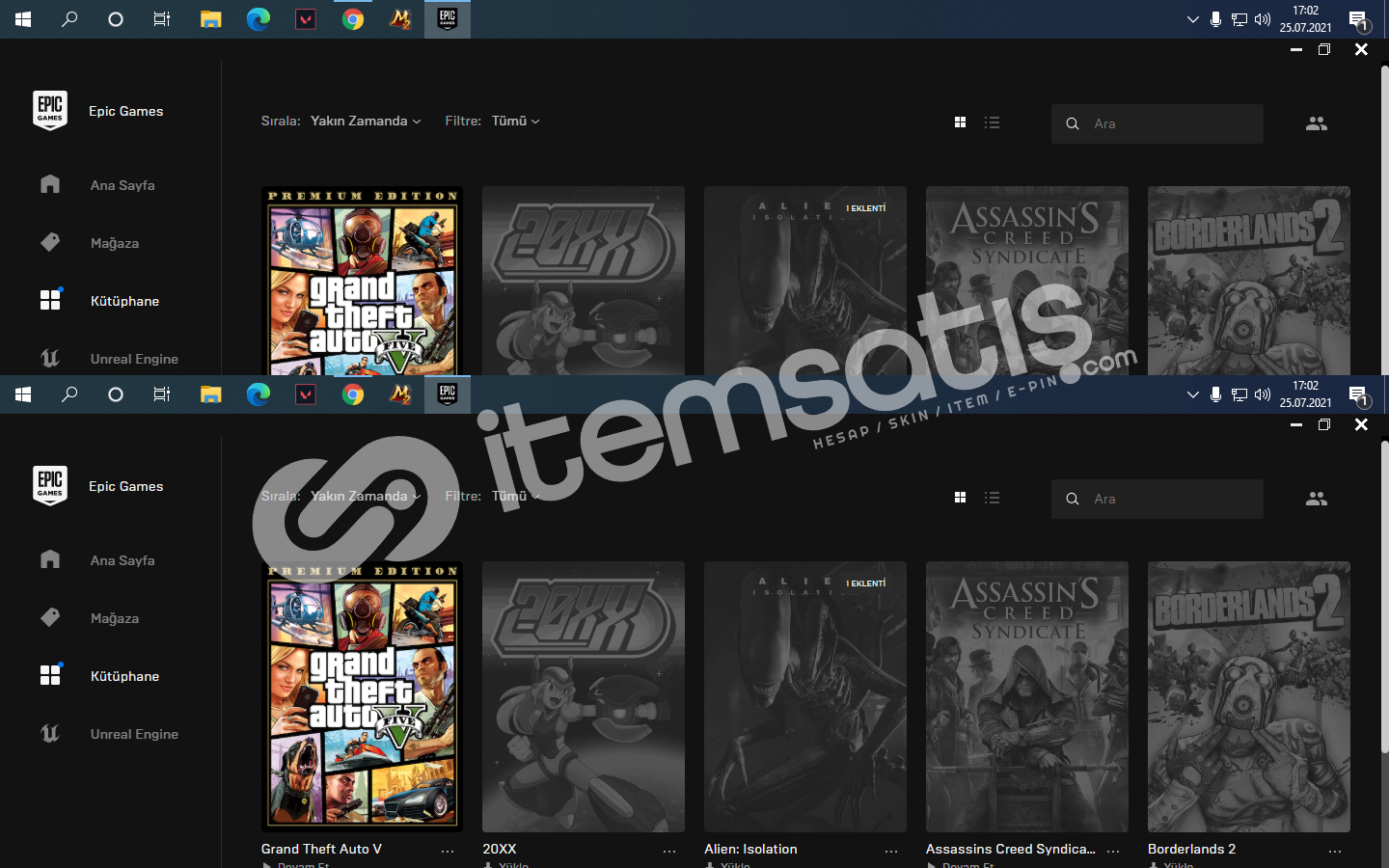
Task: Open more options for 20XX
Action: coord(669,851)
